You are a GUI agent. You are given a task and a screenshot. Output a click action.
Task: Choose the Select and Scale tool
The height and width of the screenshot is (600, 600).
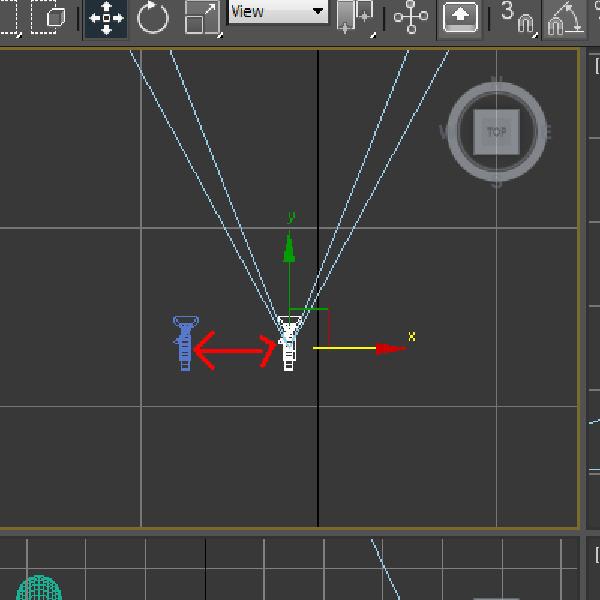(202, 18)
